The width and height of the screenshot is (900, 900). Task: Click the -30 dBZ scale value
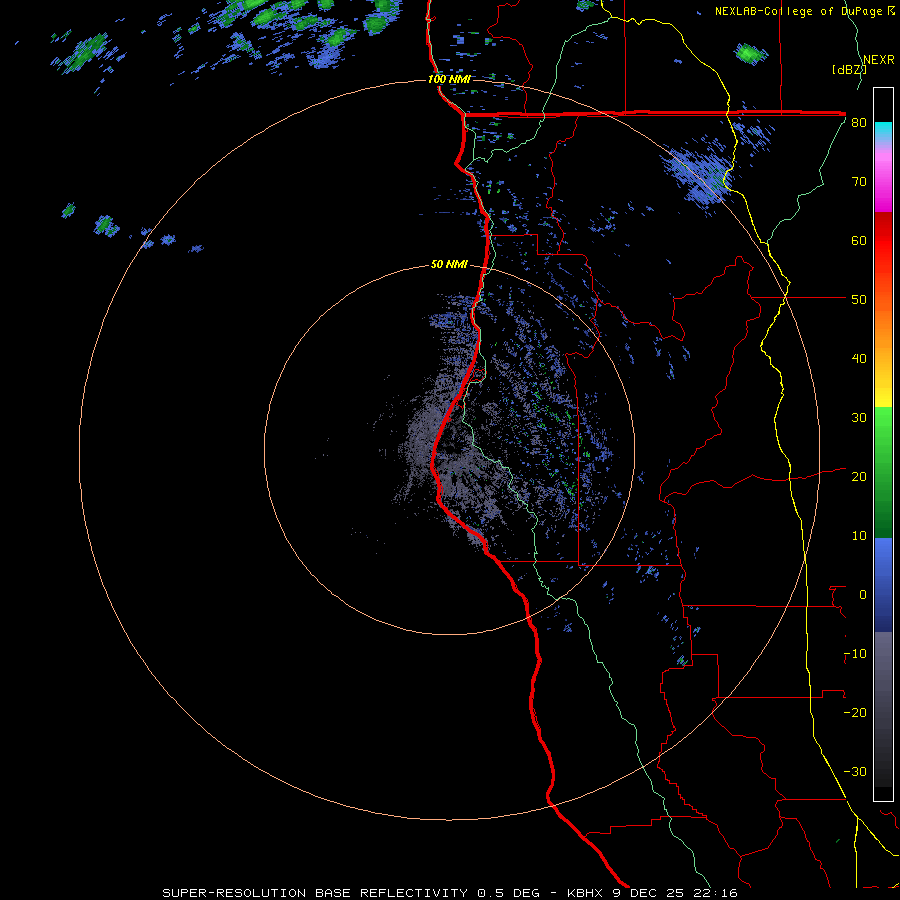855,772
